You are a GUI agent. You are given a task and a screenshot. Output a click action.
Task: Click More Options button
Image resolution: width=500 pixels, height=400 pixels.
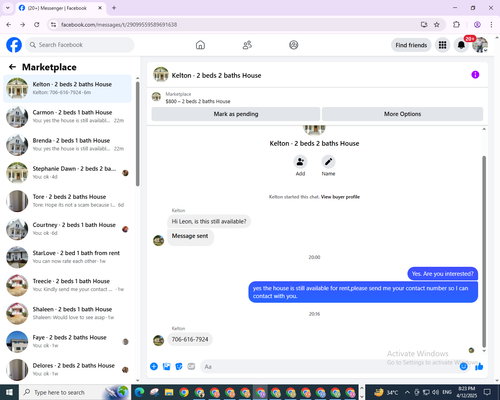pos(402,114)
